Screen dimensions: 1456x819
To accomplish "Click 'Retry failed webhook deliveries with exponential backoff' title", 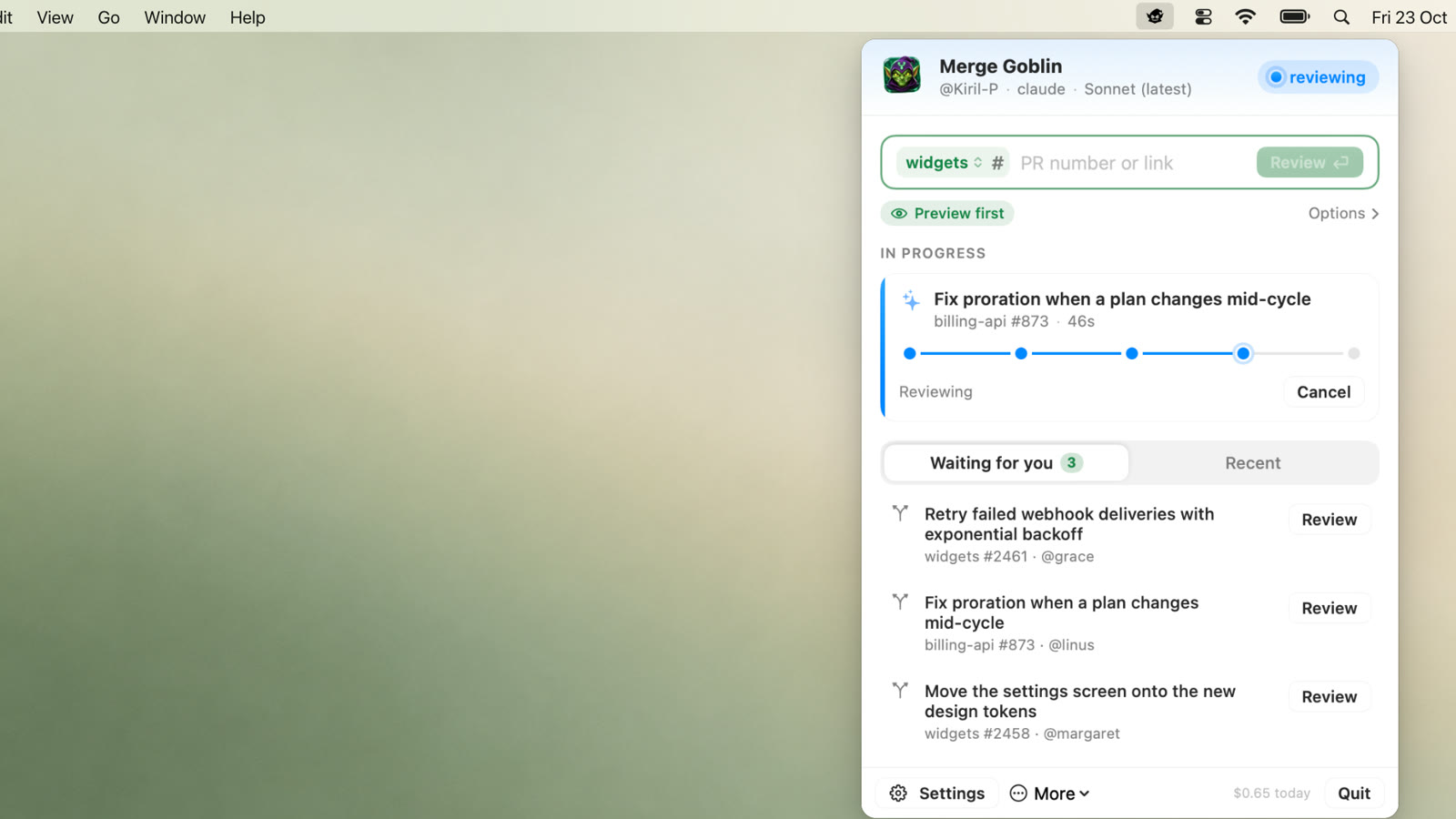I will click(1069, 524).
